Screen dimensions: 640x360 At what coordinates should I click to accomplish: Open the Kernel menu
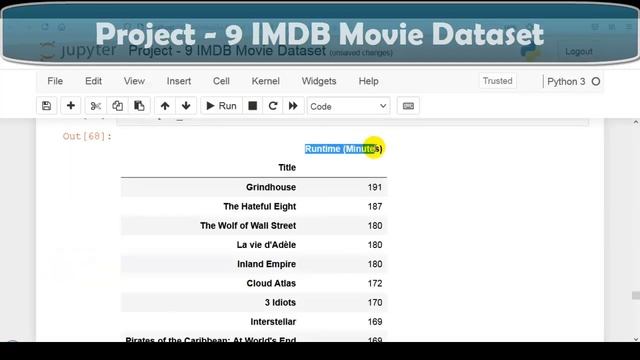pyautogui.click(x=265, y=81)
